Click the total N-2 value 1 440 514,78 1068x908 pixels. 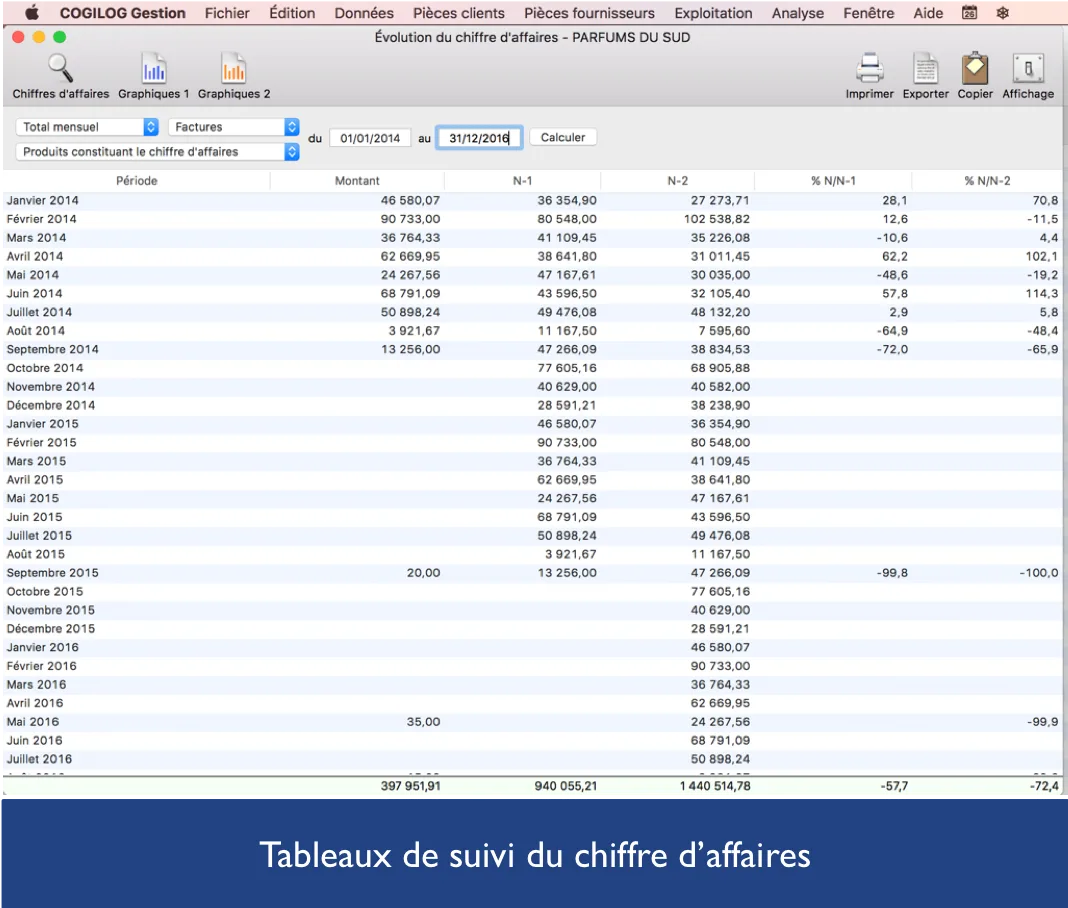pos(714,786)
